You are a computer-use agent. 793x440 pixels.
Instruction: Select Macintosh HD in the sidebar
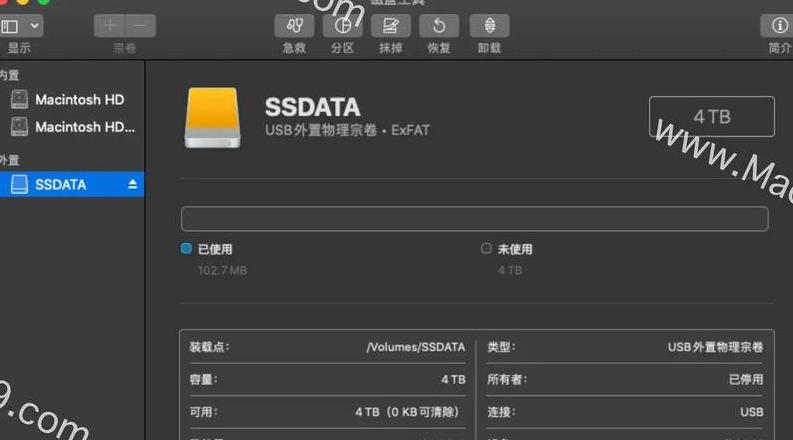pos(79,100)
